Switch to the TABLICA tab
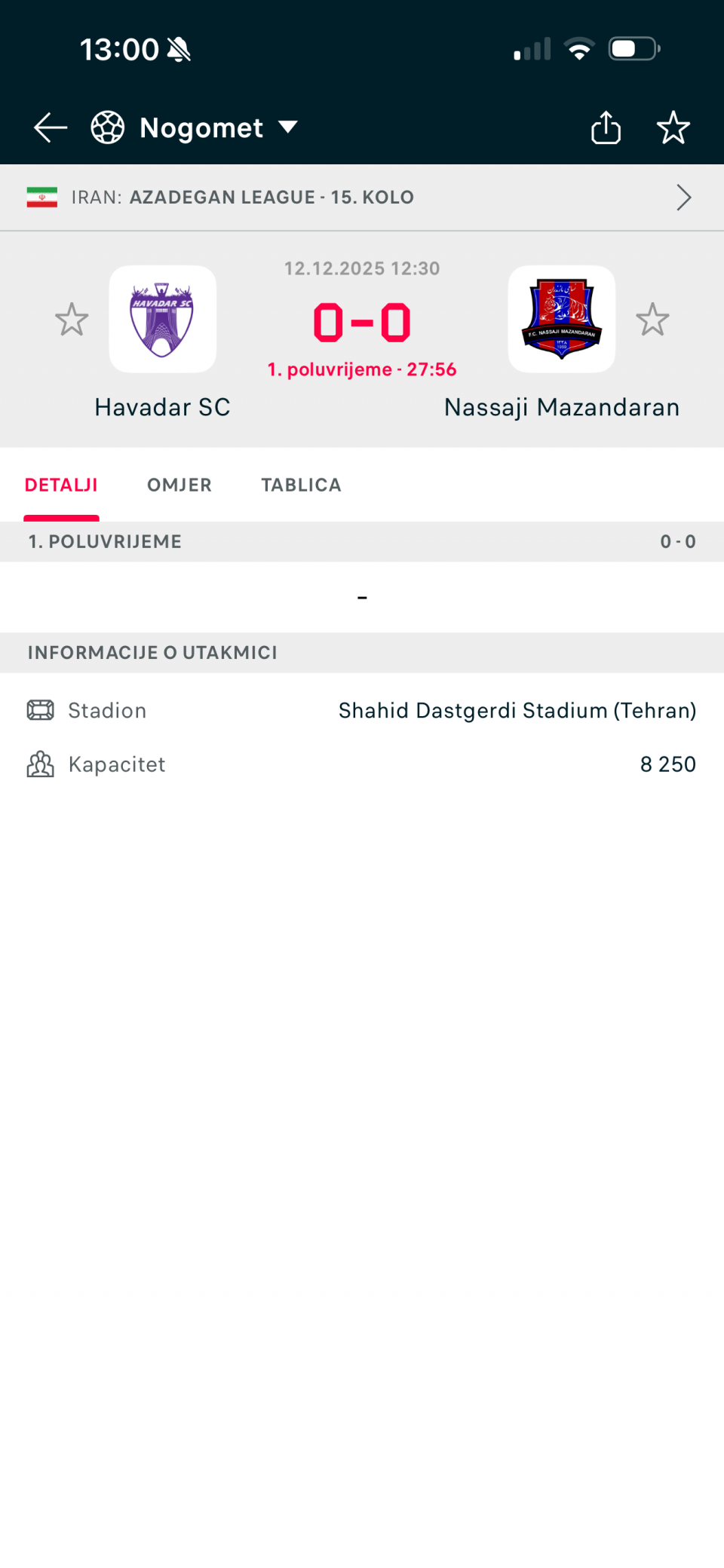 click(301, 485)
